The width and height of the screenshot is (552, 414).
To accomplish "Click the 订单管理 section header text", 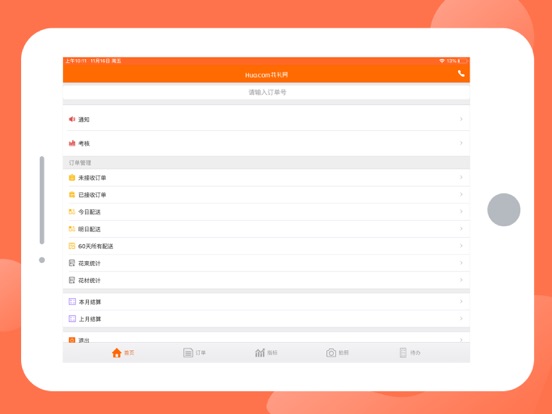I will tap(80, 163).
